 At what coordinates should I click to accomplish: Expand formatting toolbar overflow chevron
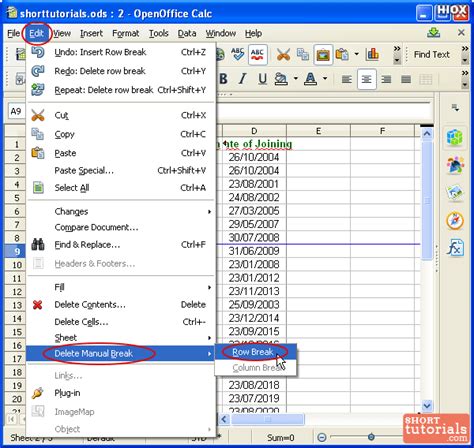pyautogui.click(x=465, y=73)
